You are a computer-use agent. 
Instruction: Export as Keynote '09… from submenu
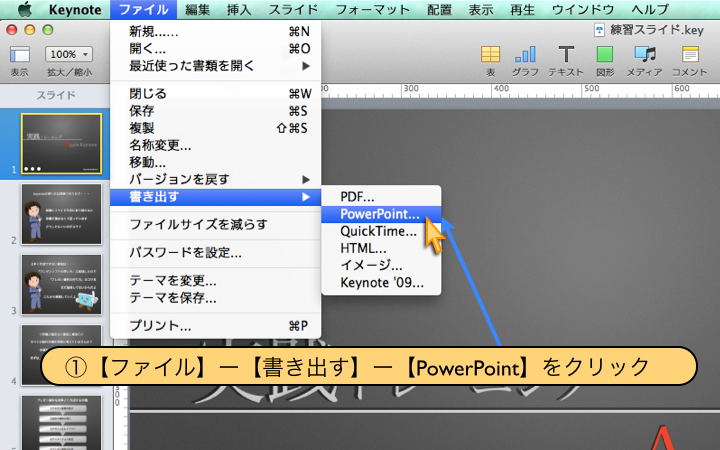[381, 283]
